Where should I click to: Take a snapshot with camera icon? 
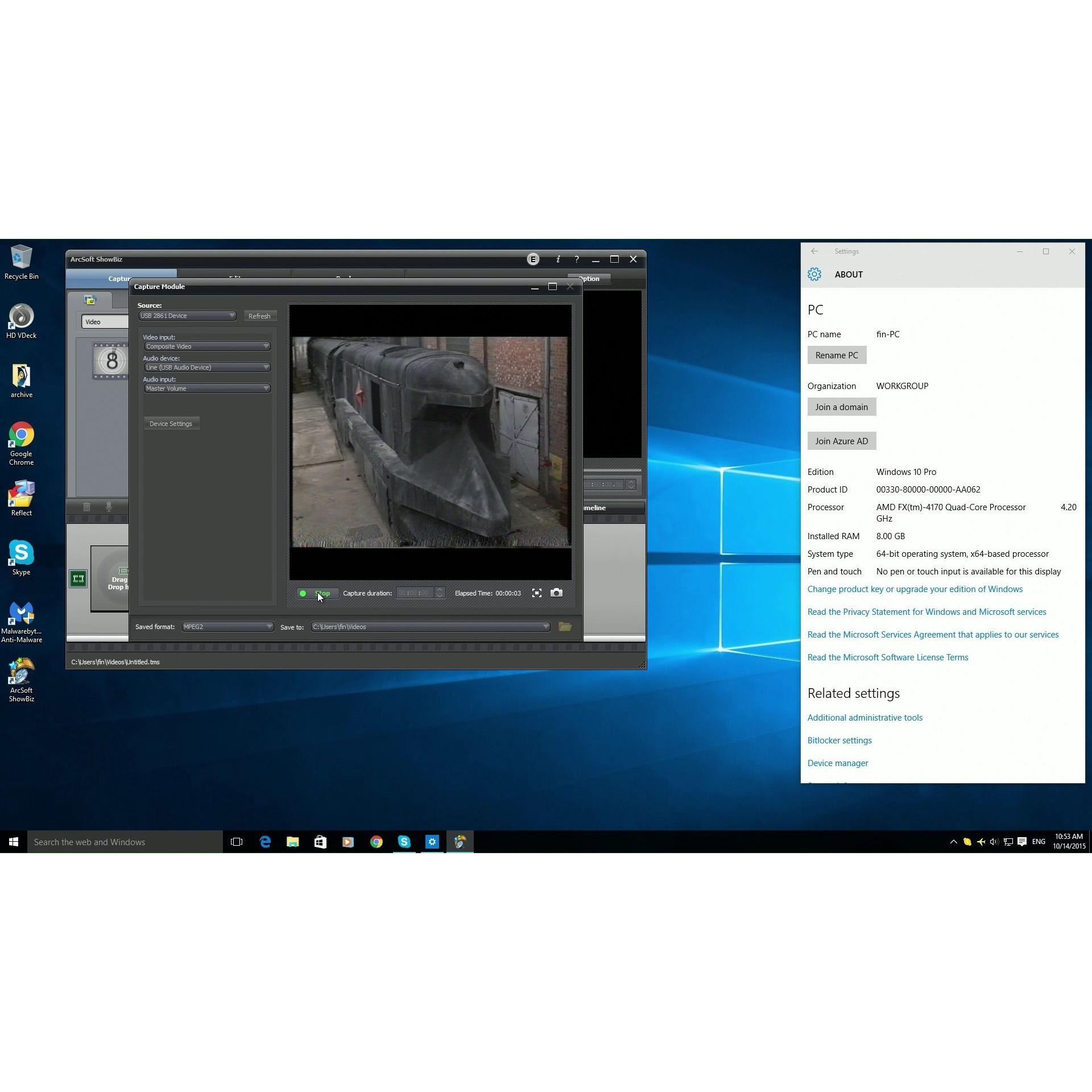(556, 593)
